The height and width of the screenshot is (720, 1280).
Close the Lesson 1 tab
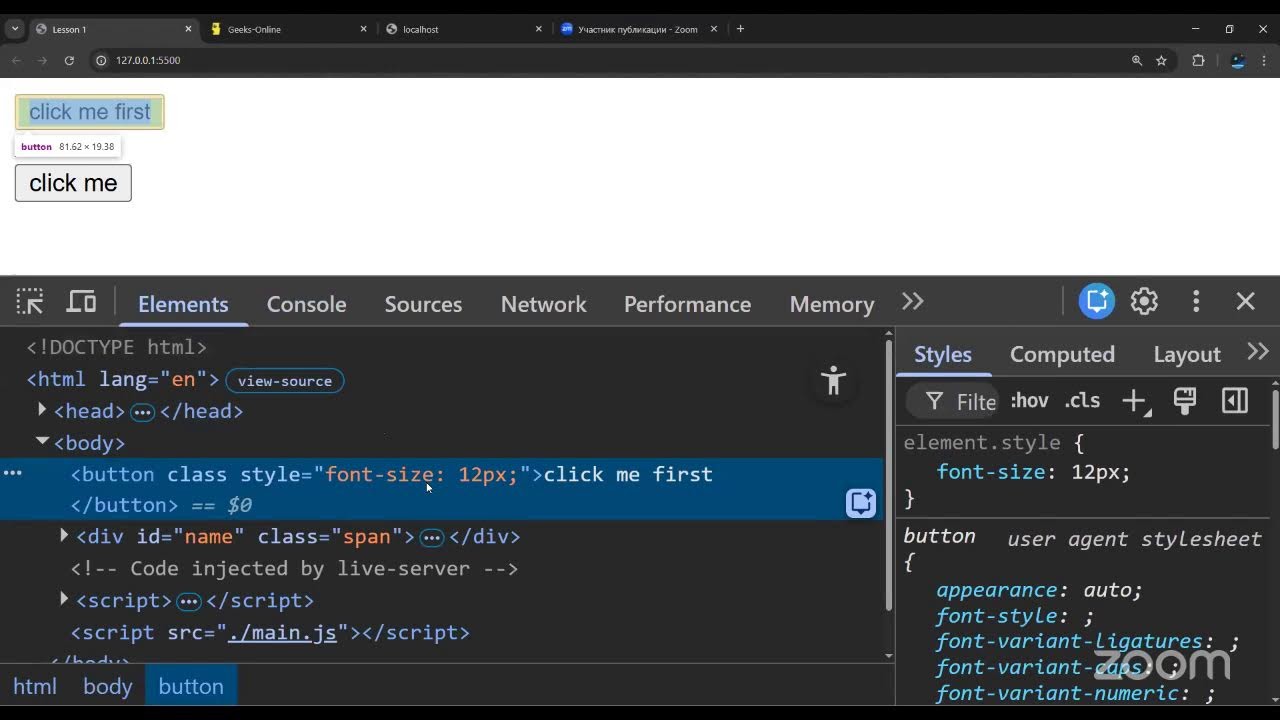(x=188, y=29)
